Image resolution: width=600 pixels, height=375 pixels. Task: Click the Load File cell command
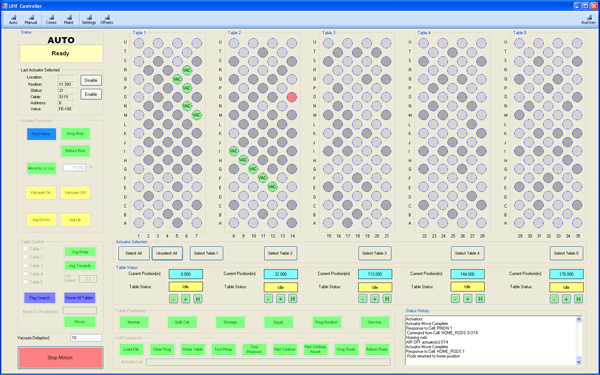(131, 349)
